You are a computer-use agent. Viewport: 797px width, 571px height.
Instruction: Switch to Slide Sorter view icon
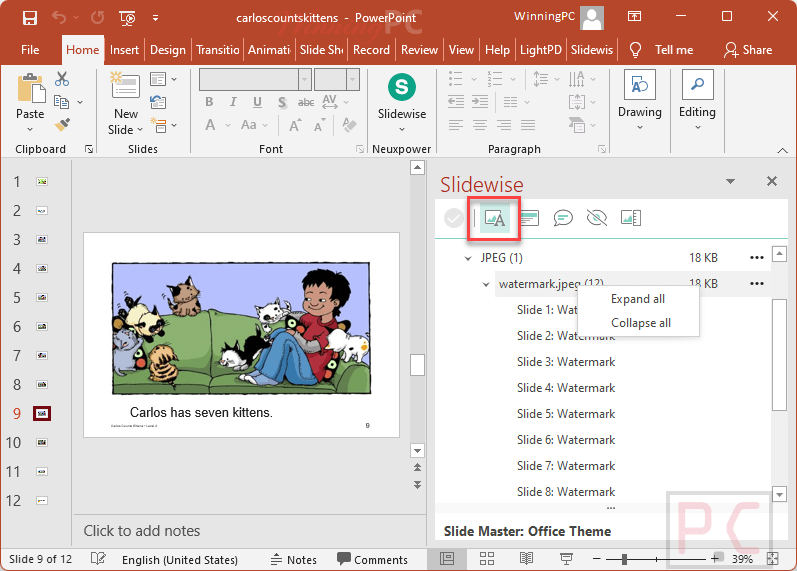pyautogui.click(x=486, y=559)
